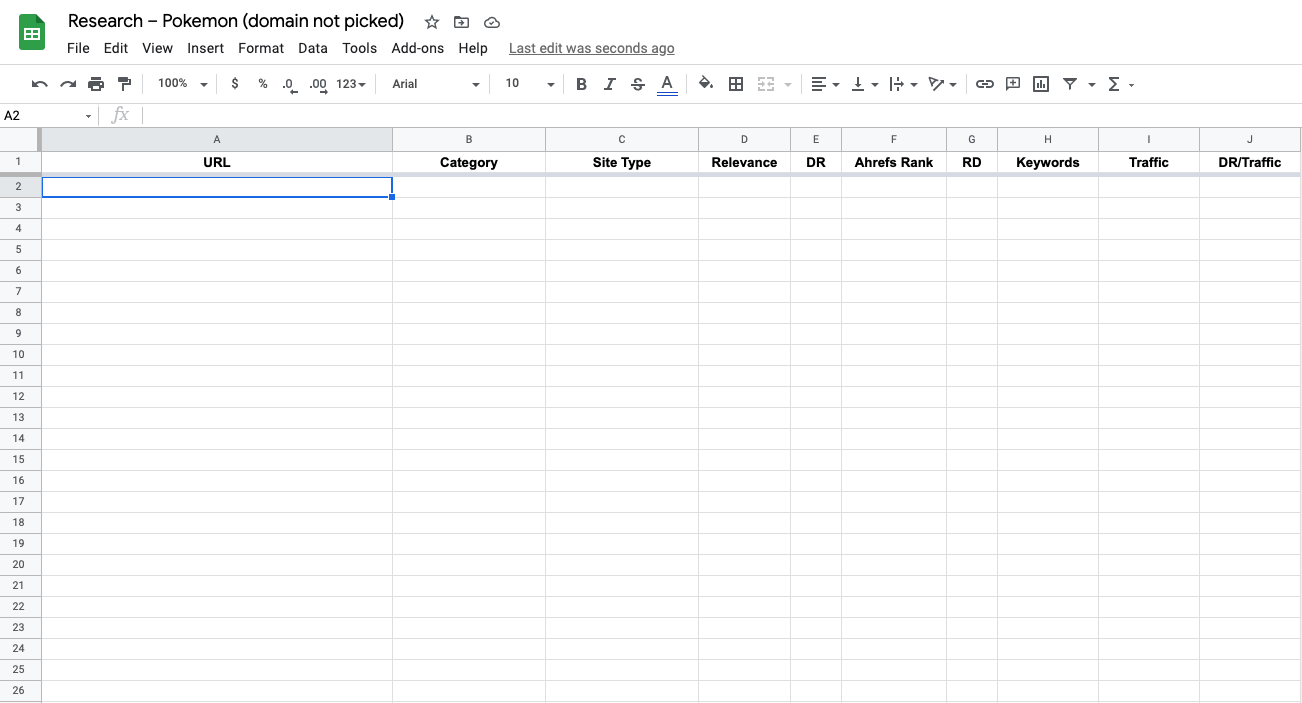This screenshot has height=703, width=1302.
Task: Open the Add-ons menu
Action: (x=418, y=48)
